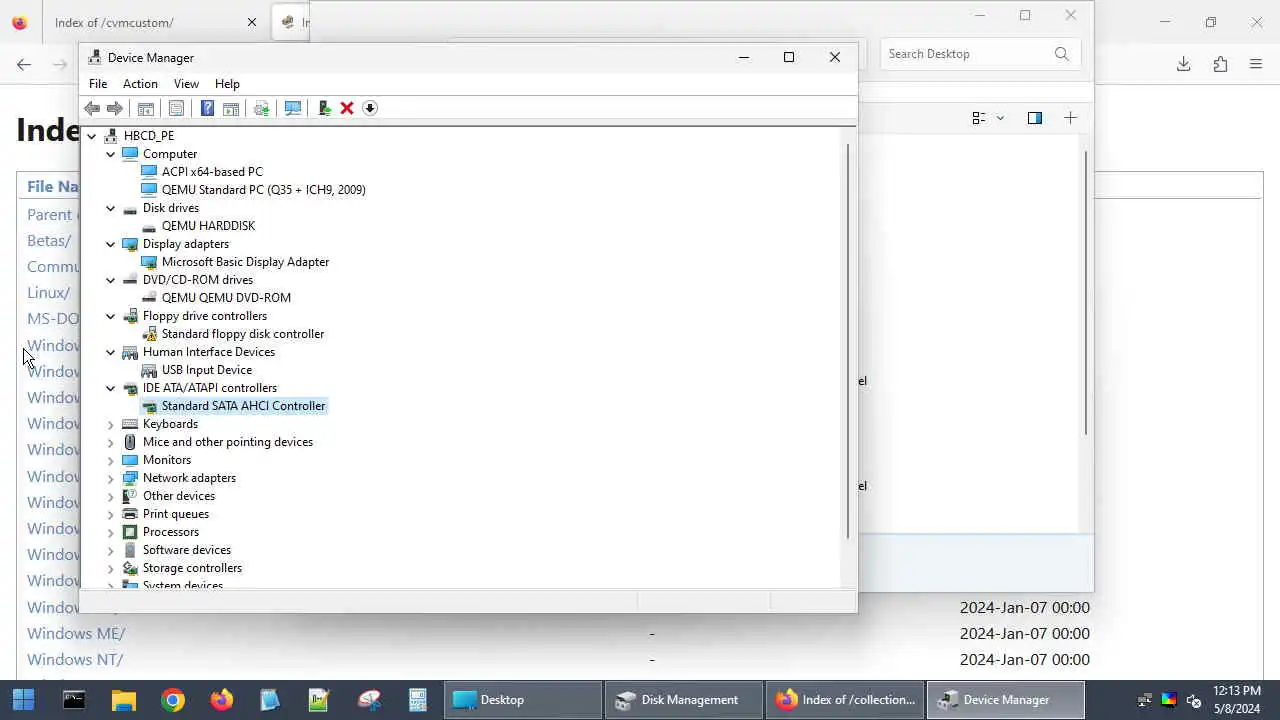The width and height of the screenshot is (1280, 720).
Task: Open the Windows Start button on taskbar
Action: pos(23,700)
